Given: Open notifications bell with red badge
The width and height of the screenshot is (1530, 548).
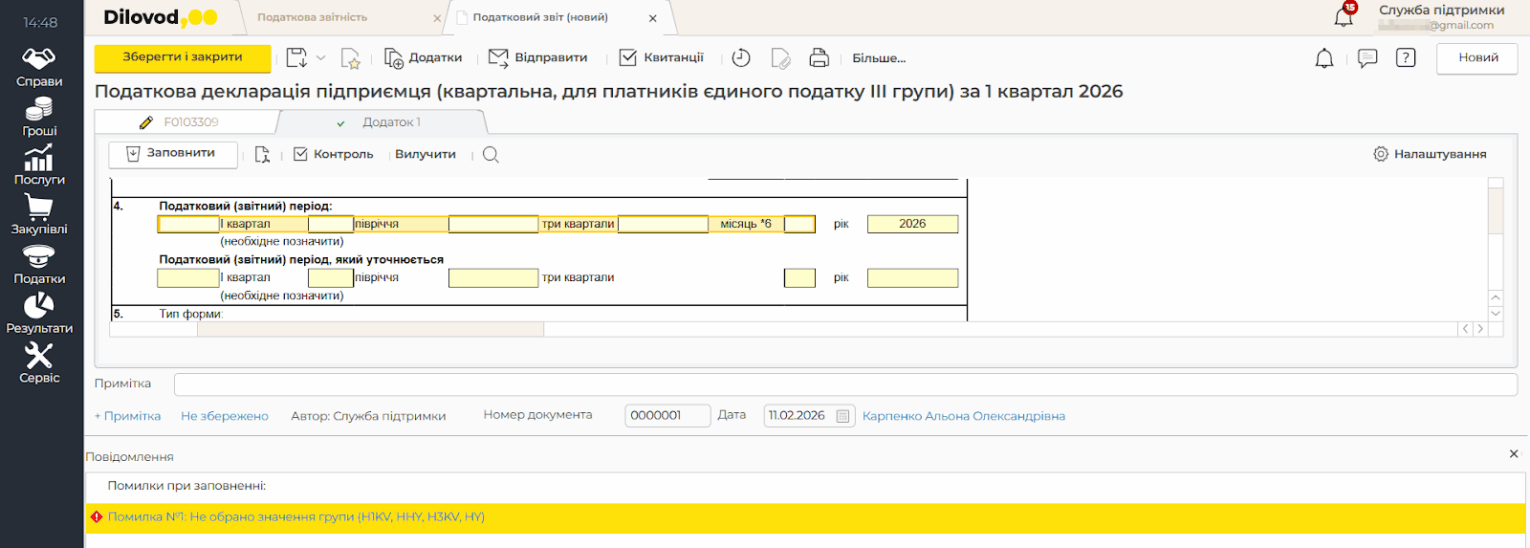Looking at the screenshot, I should coord(1344,16).
